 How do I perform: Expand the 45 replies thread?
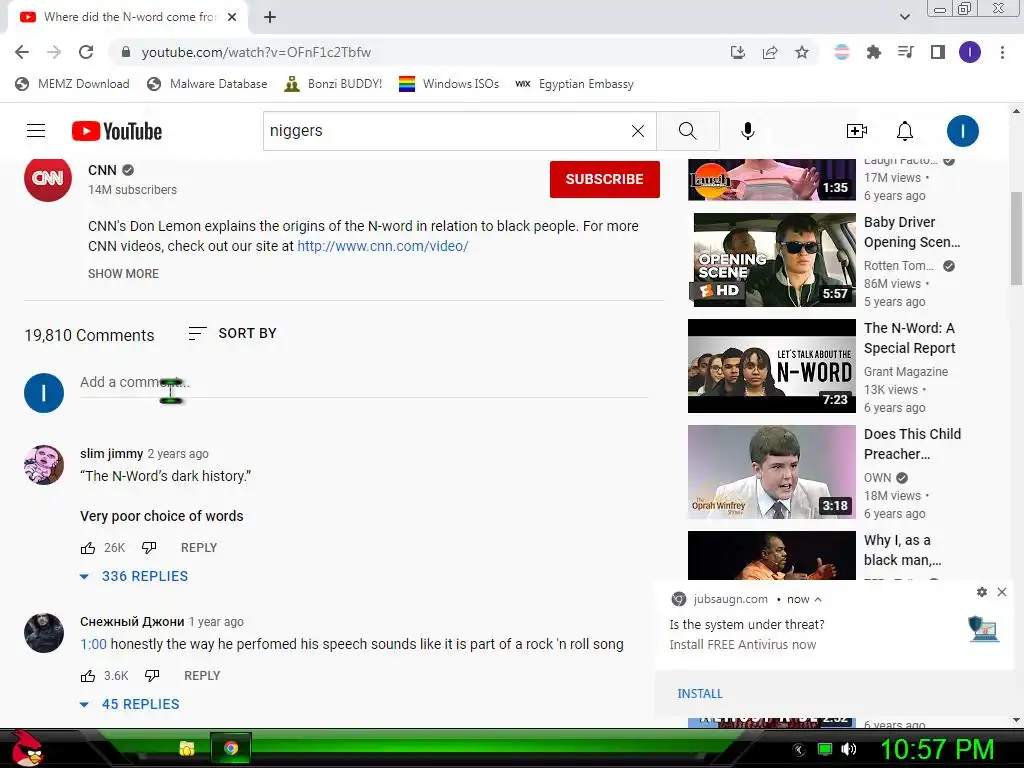[x=129, y=704]
